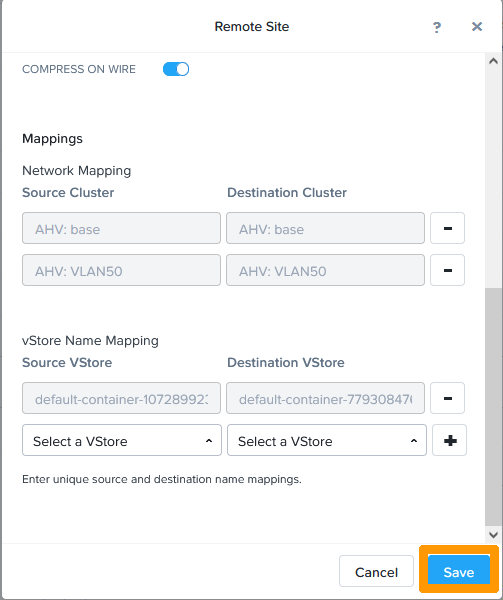The image size is (503, 600).
Task: Remove the AHV: VLAN50 network mapping
Action: (x=447, y=270)
